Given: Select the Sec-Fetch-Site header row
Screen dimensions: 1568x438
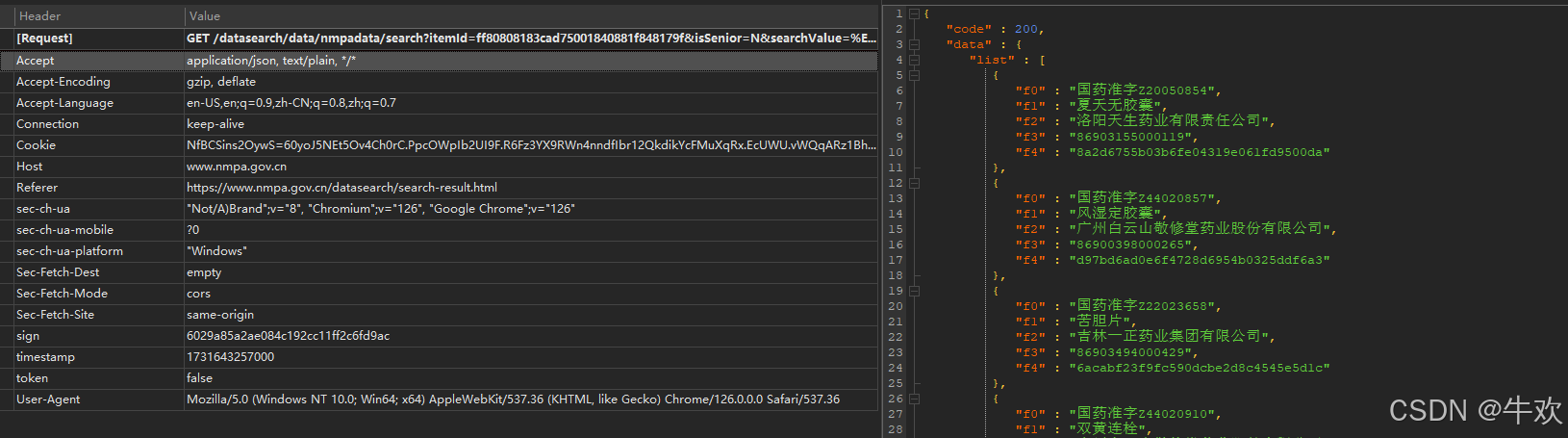Looking at the screenshot, I should pos(439,315).
